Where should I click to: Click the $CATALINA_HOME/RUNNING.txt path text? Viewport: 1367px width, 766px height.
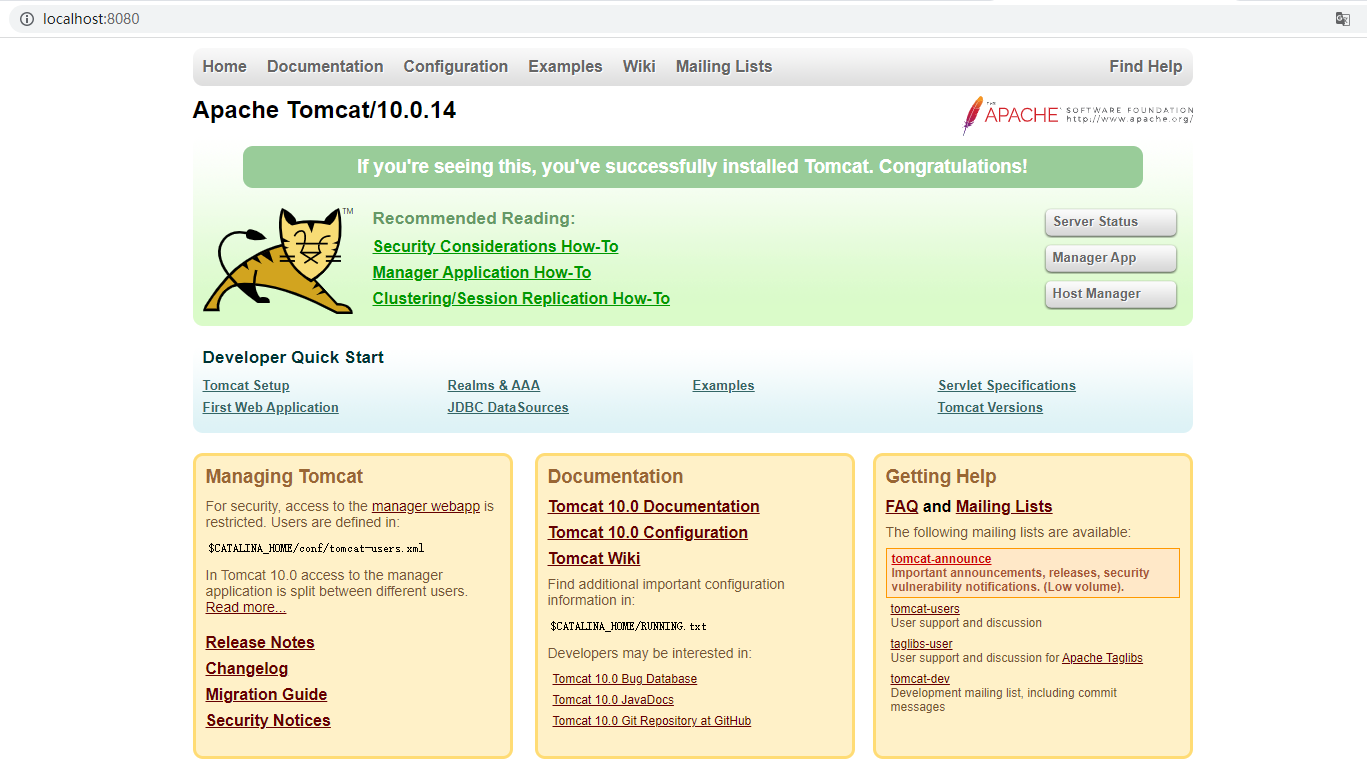628,626
